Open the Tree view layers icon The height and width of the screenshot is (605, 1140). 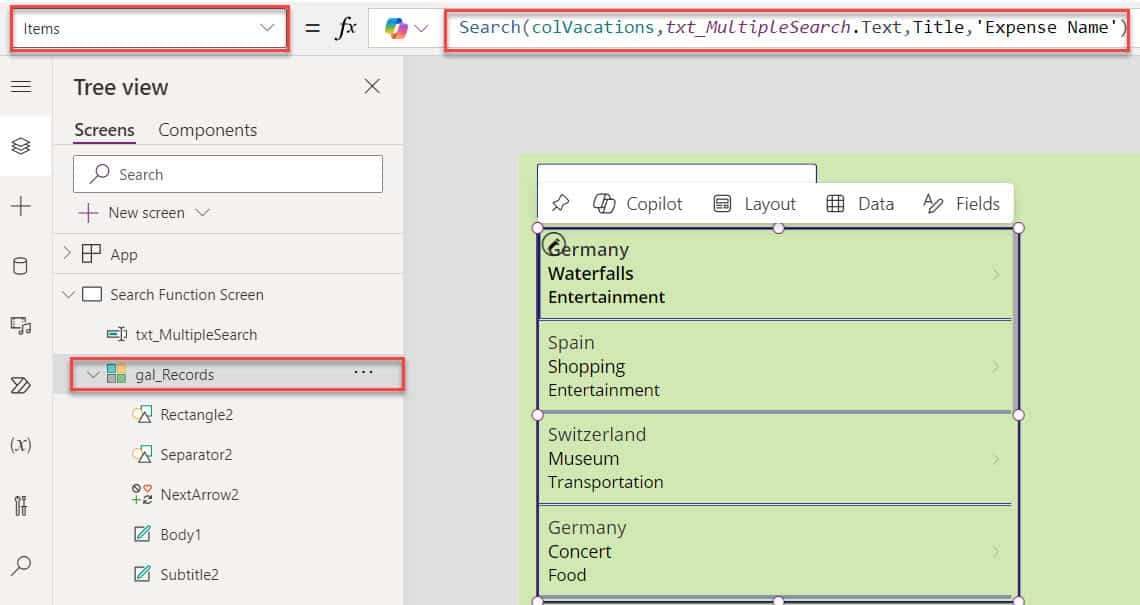point(21,146)
